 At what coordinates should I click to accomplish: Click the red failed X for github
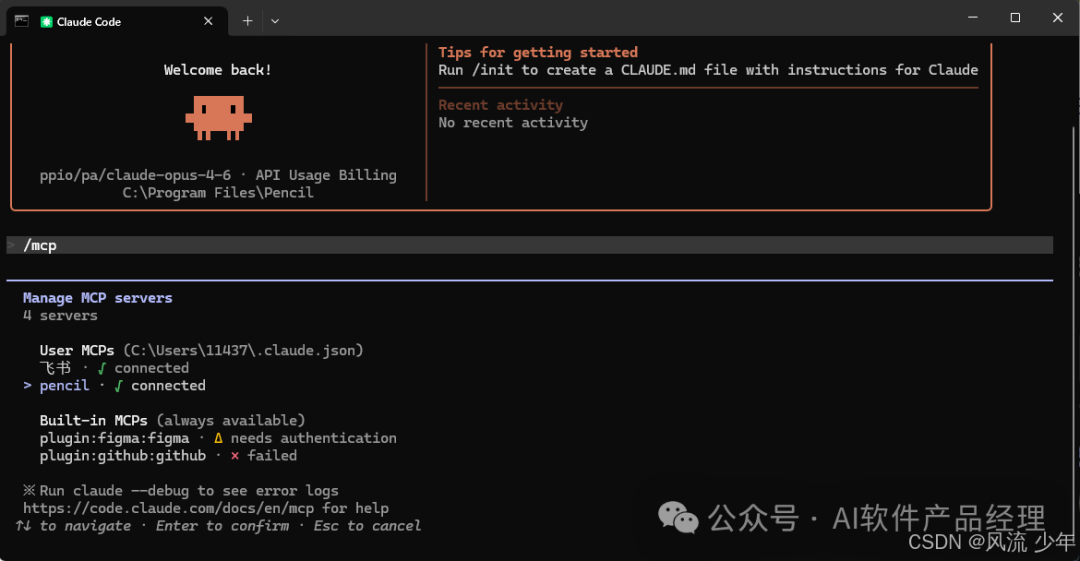point(235,456)
